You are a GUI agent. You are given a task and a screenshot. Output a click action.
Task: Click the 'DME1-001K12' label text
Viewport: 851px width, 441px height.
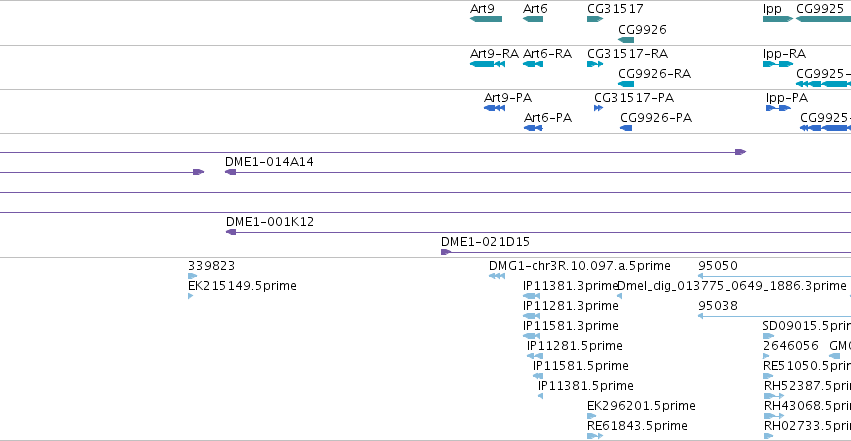pyautogui.click(x=270, y=222)
